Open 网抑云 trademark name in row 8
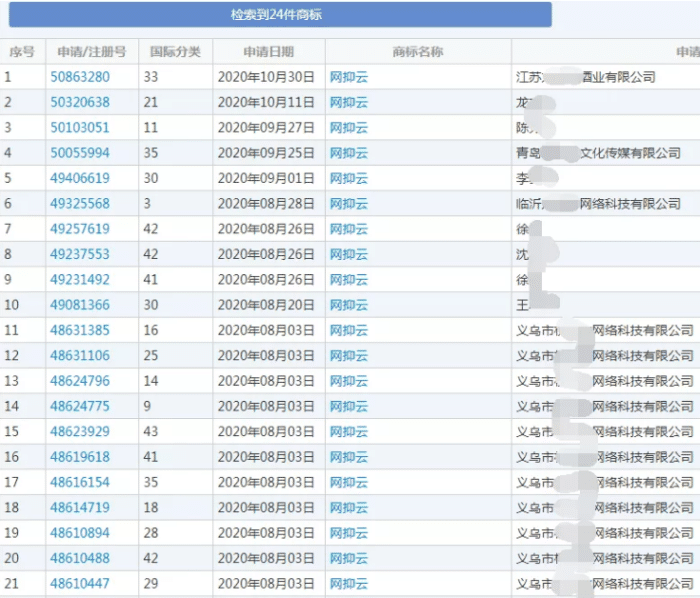Viewport: 700px width, 598px height. click(x=349, y=255)
